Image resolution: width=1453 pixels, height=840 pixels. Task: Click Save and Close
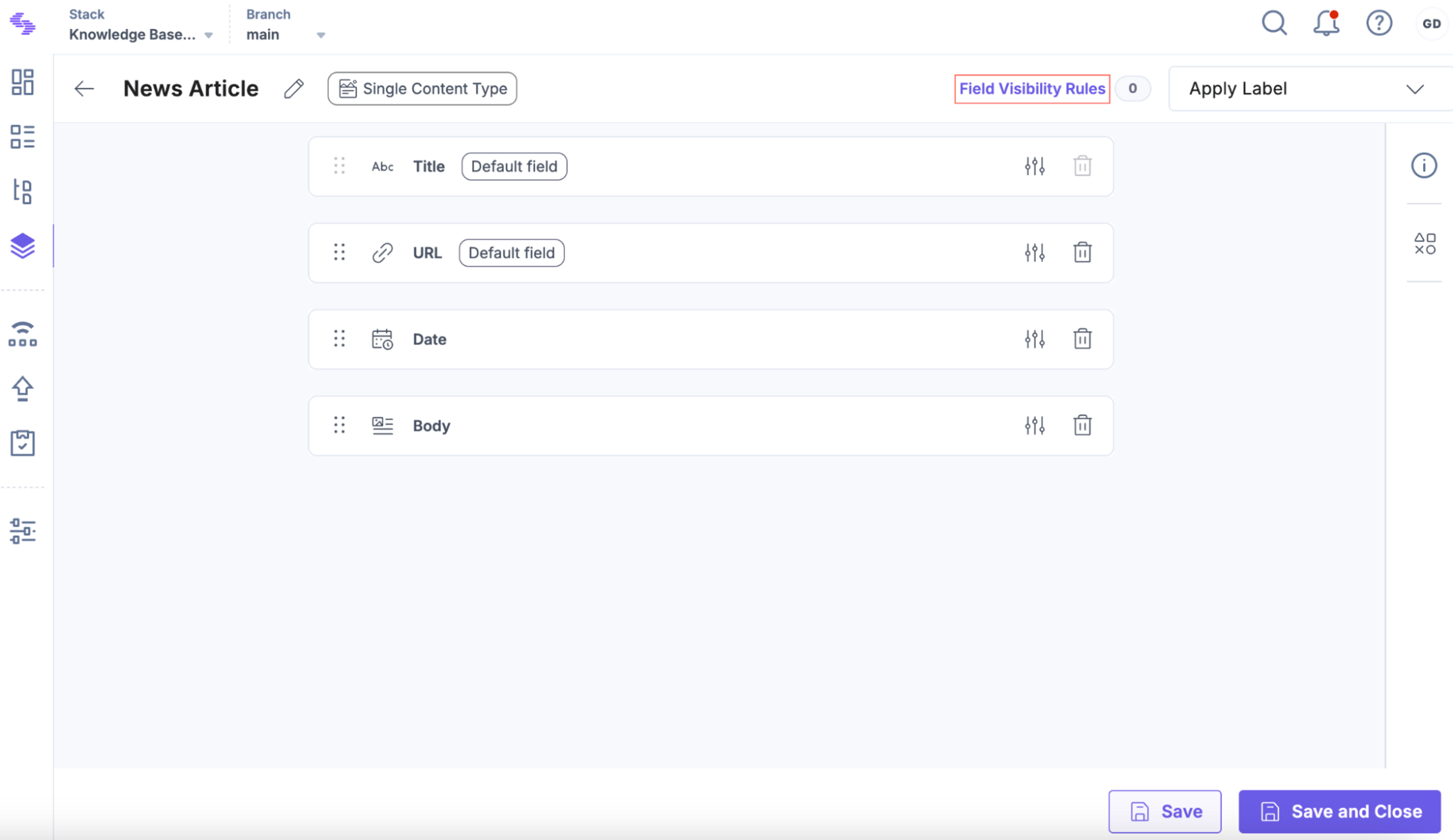(x=1339, y=811)
